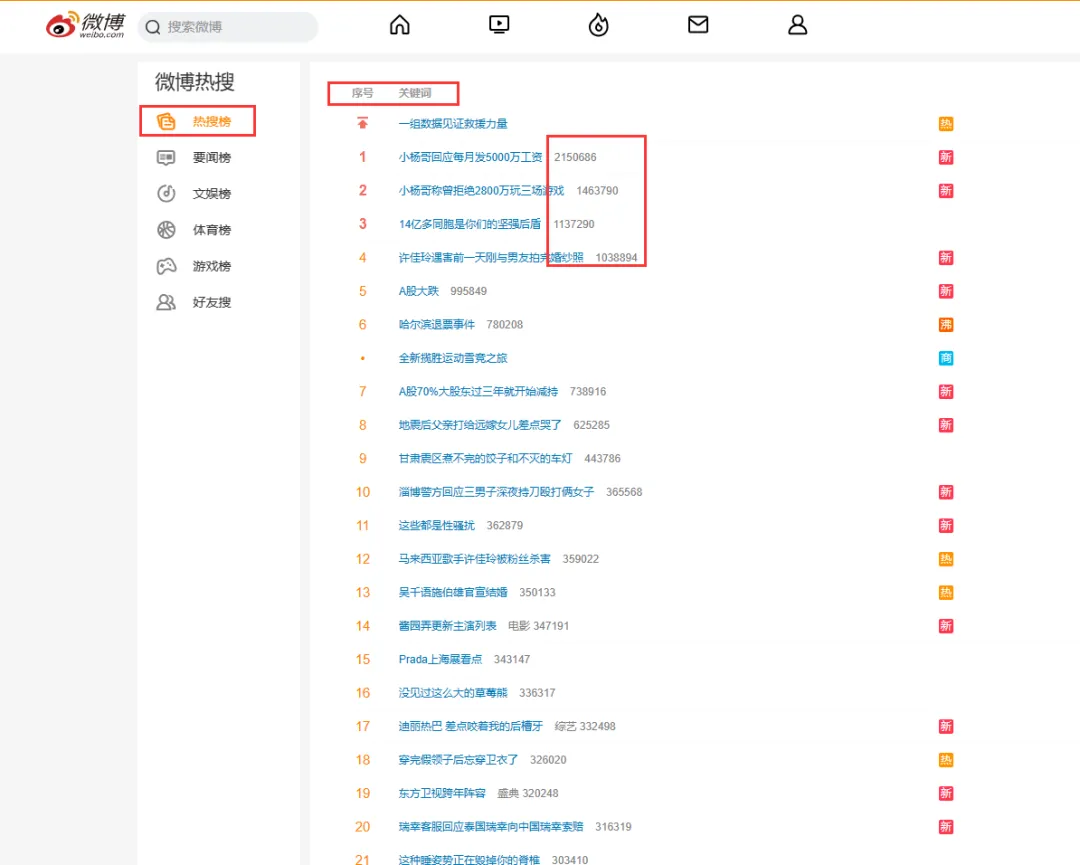Switch to 要闻榜 list
Viewport: 1080px width, 865px height.
pos(211,158)
